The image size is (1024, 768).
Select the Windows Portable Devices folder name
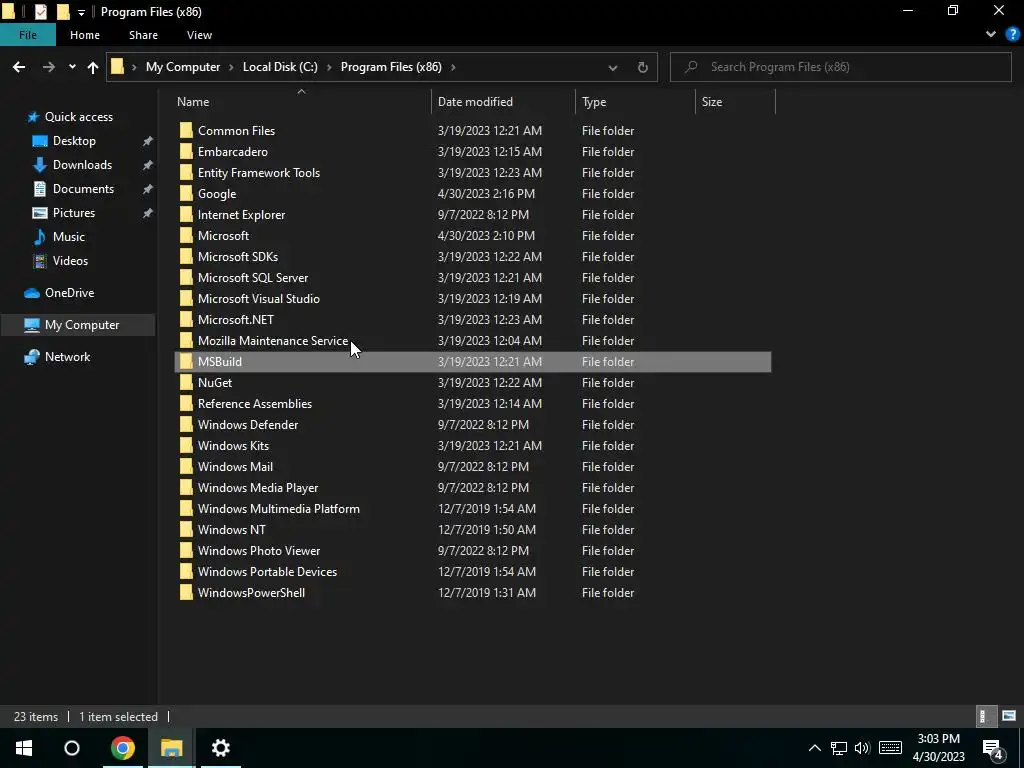pos(267,571)
